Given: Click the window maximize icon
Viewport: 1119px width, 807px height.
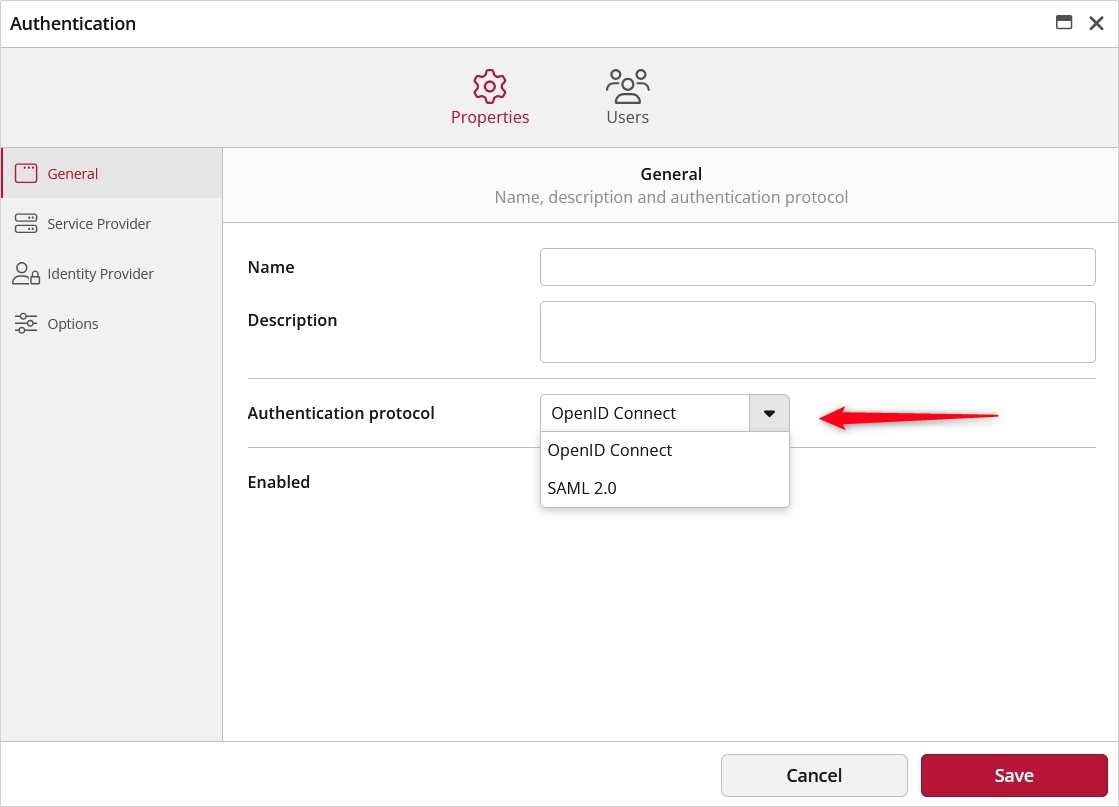Looking at the screenshot, I should (x=1064, y=22).
